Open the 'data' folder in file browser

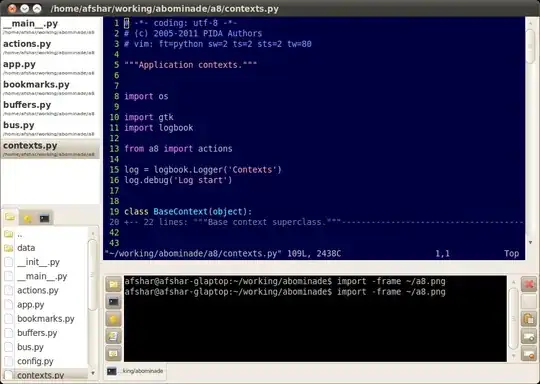click(45, 248)
